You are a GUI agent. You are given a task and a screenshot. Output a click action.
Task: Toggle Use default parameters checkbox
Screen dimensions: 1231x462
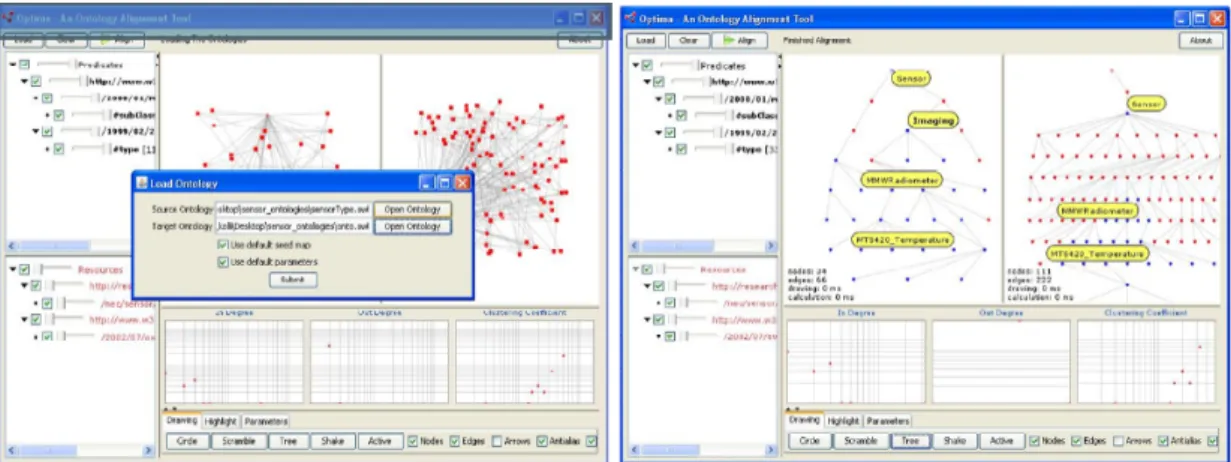point(223,262)
